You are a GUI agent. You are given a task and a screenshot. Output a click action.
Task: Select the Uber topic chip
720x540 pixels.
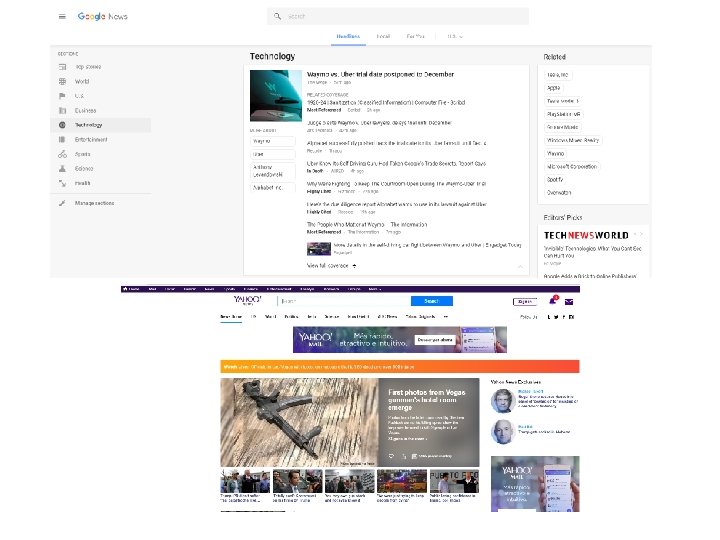pyautogui.click(x=273, y=154)
